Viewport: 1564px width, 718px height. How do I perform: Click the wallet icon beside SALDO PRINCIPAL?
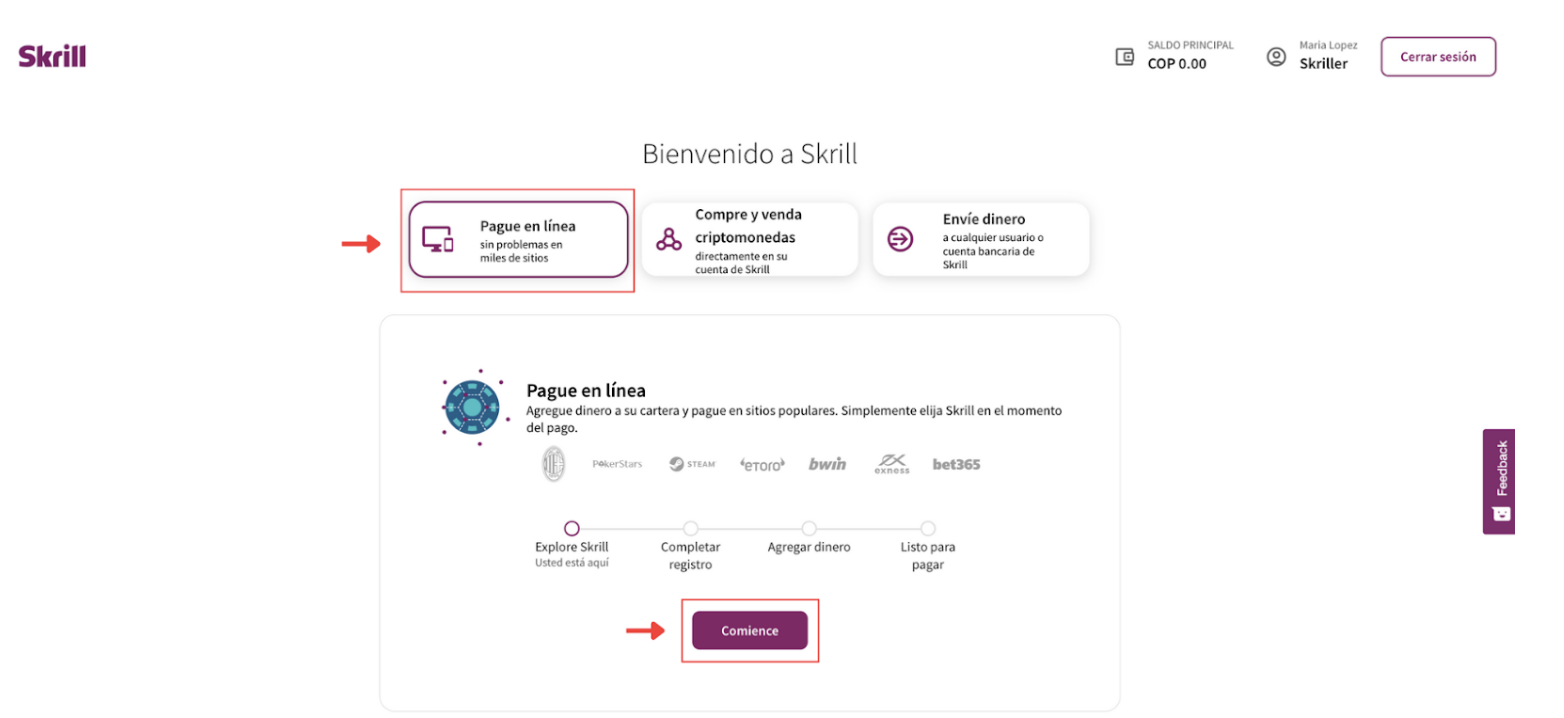click(1124, 56)
